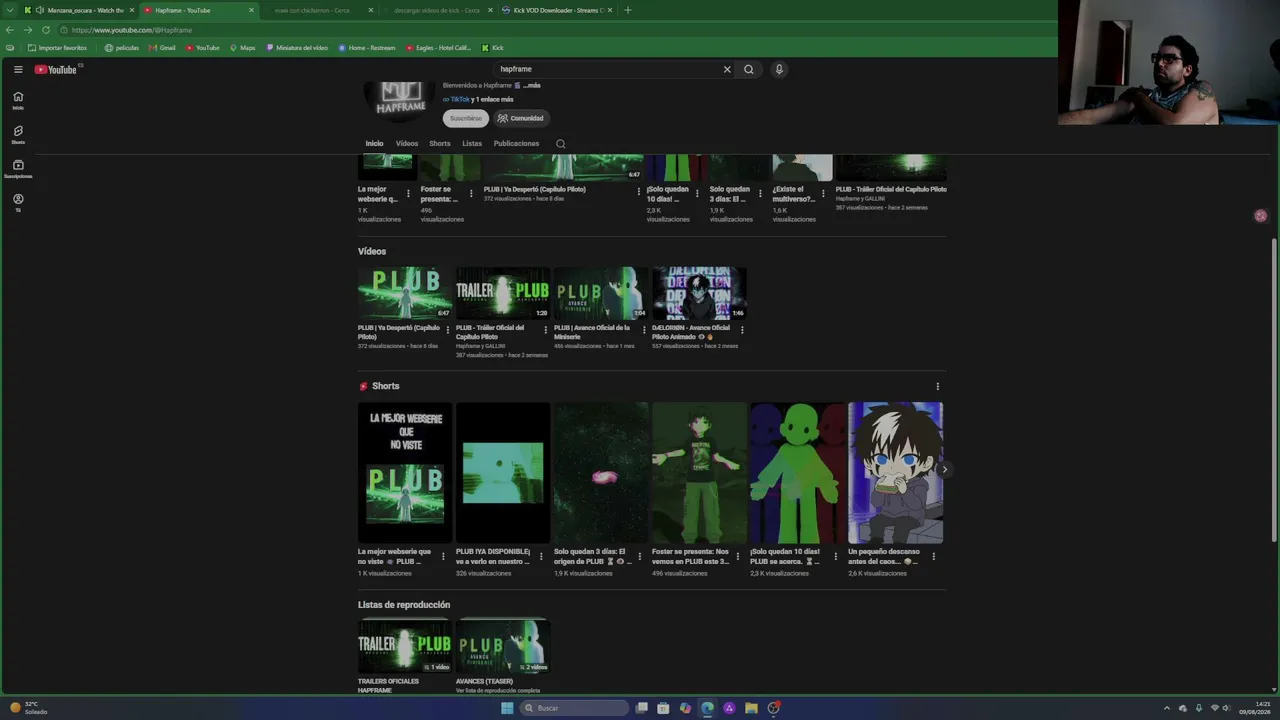Switch to the Shorts channel tab

[440, 143]
